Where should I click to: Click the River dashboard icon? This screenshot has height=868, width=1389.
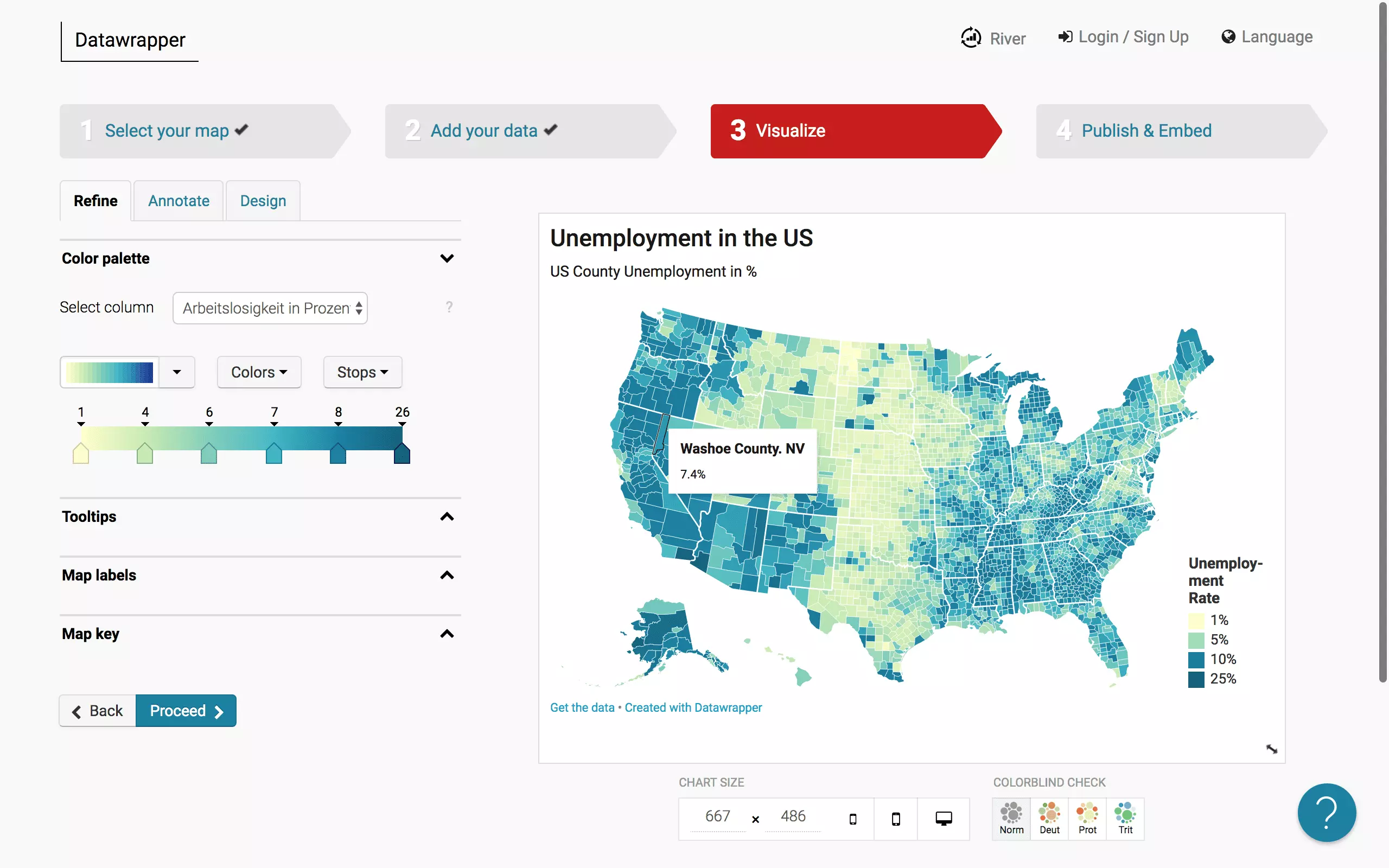pyautogui.click(x=971, y=38)
